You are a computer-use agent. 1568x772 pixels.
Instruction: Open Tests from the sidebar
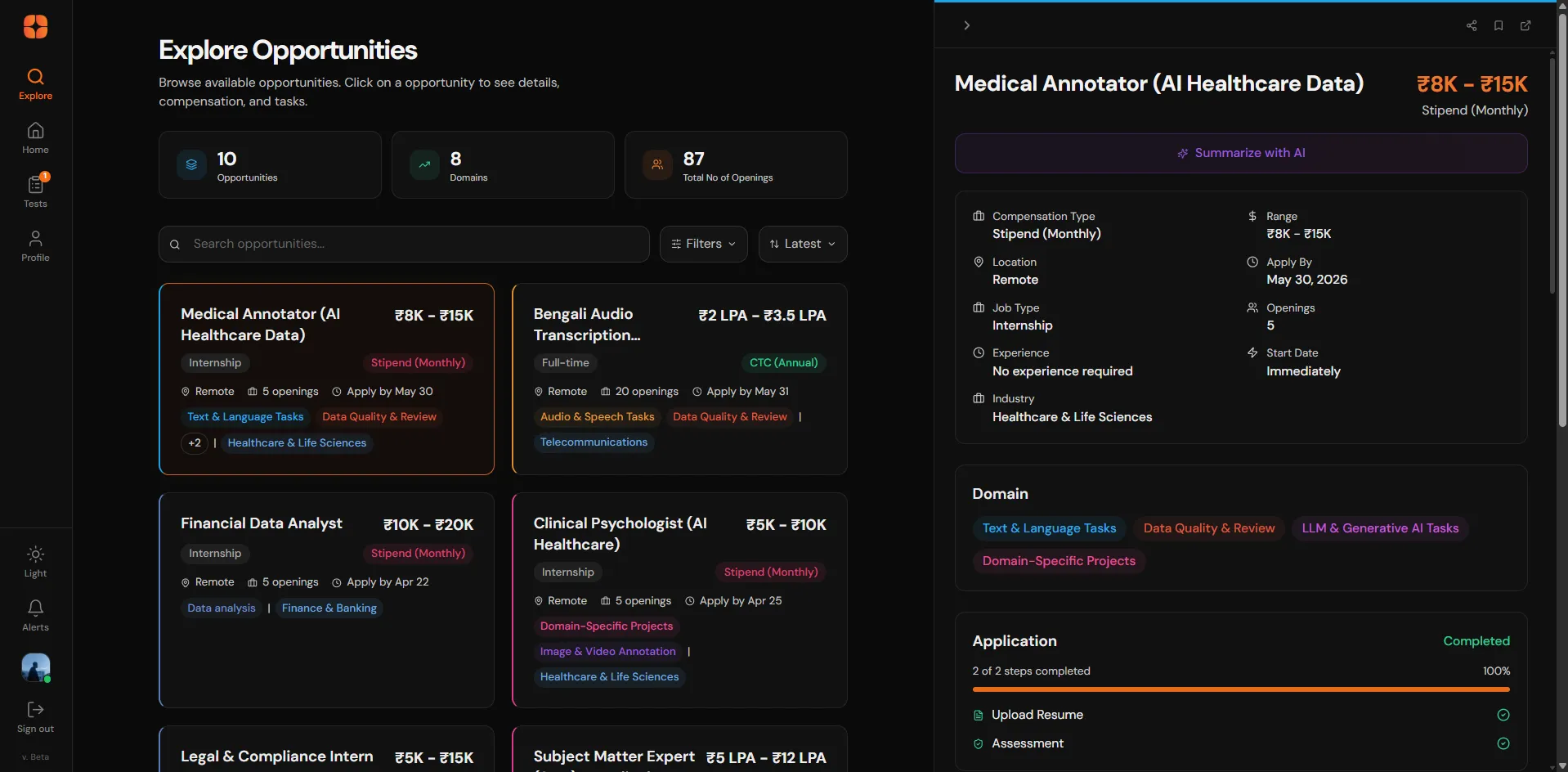click(35, 192)
